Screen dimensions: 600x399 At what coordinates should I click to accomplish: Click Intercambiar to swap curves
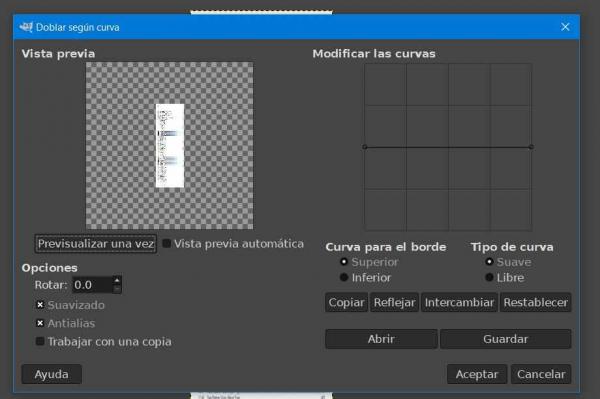click(459, 303)
